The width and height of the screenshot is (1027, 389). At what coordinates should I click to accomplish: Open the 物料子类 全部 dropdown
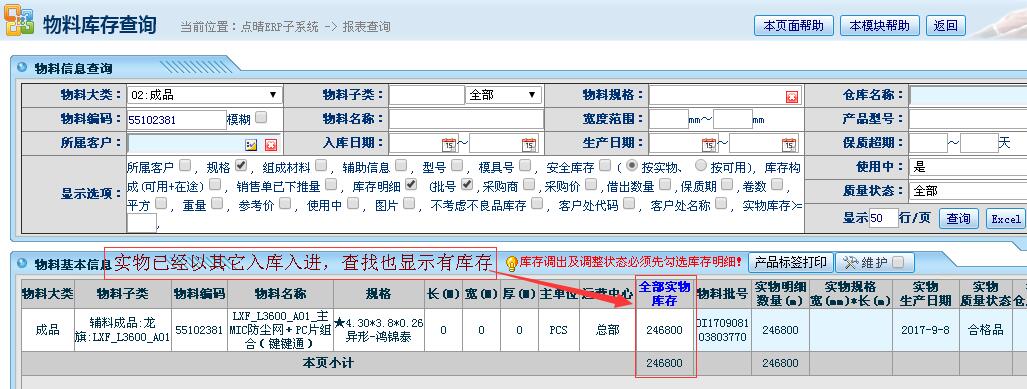coord(503,95)
